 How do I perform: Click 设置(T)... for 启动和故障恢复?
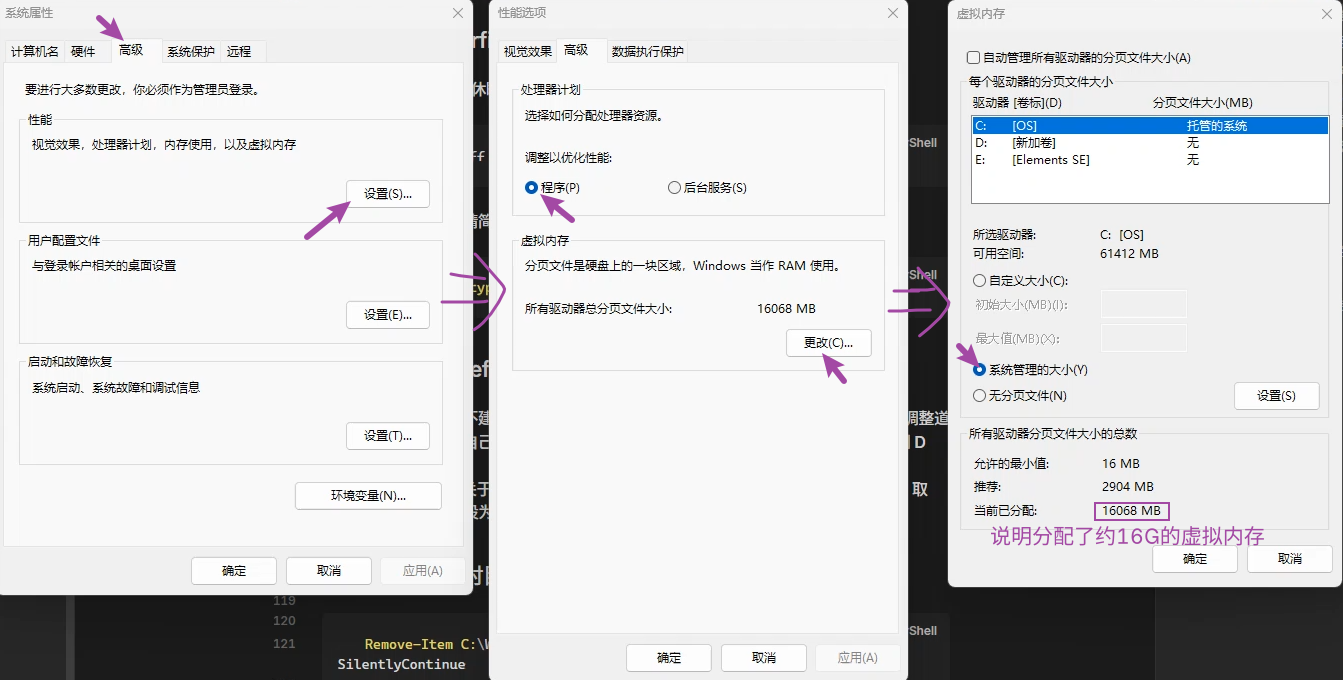(x=388, y=436)
